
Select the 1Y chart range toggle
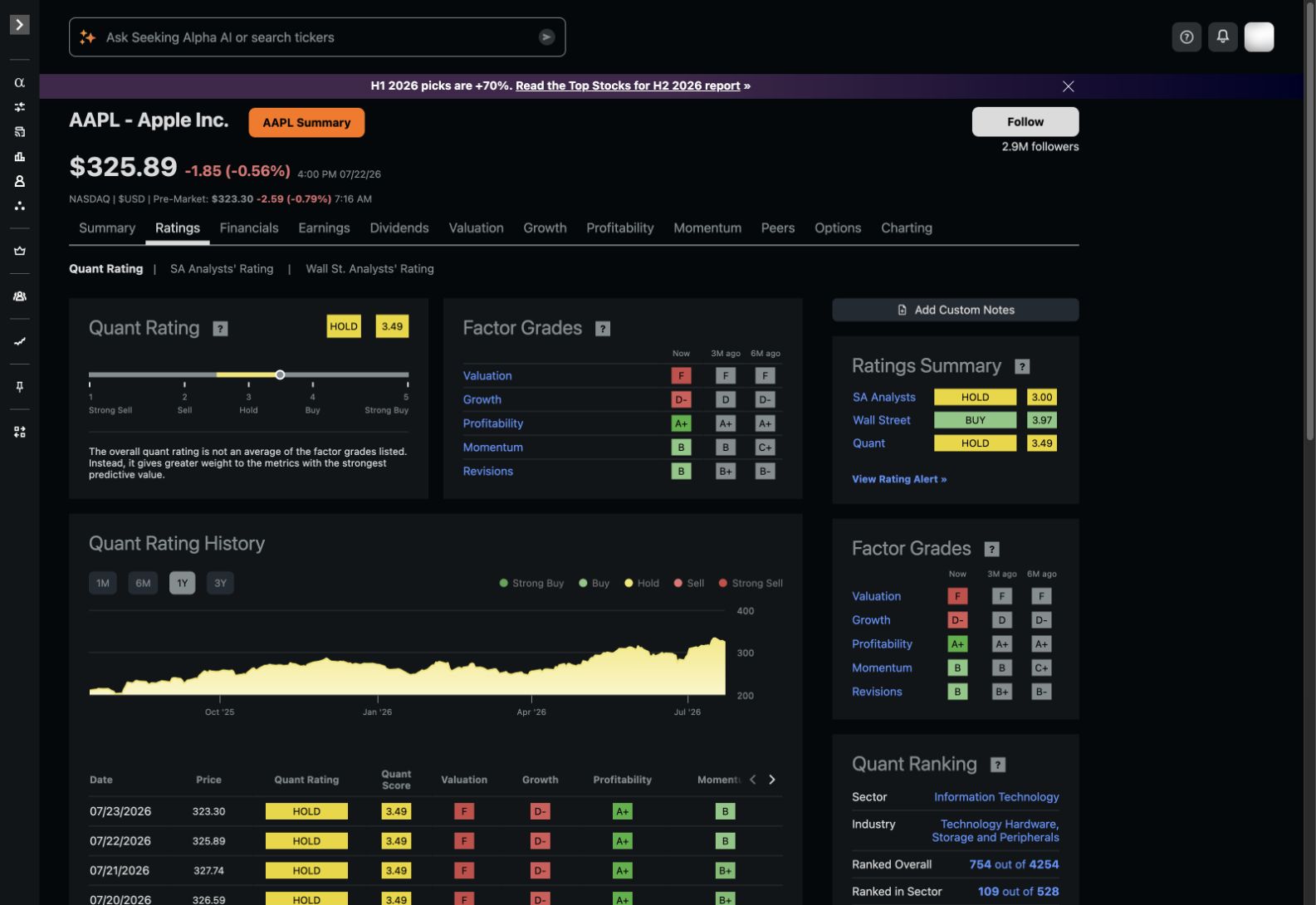click(x=182, y=583)
